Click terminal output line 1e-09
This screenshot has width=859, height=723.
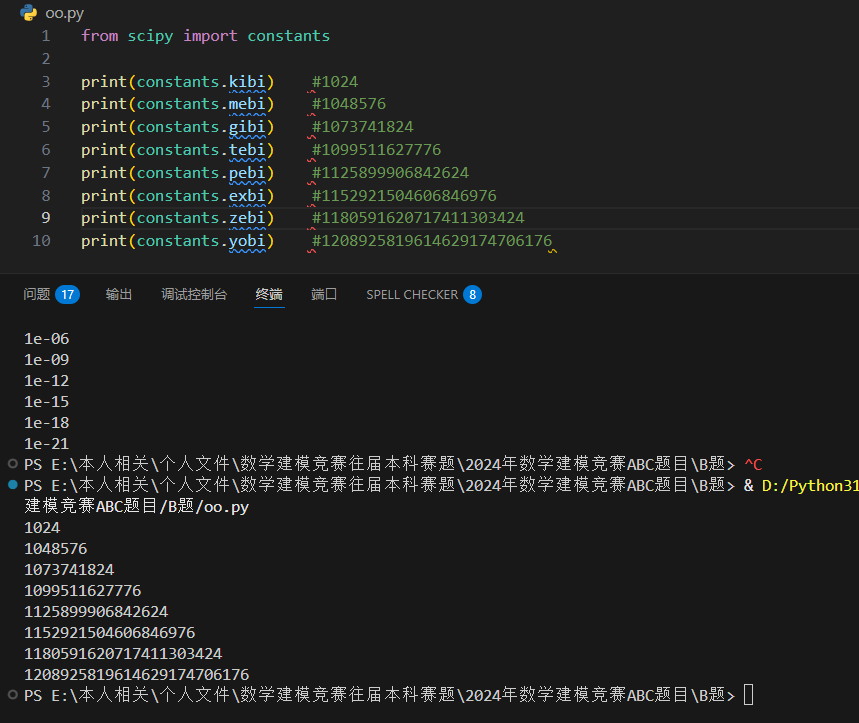[x=47, y=360]
